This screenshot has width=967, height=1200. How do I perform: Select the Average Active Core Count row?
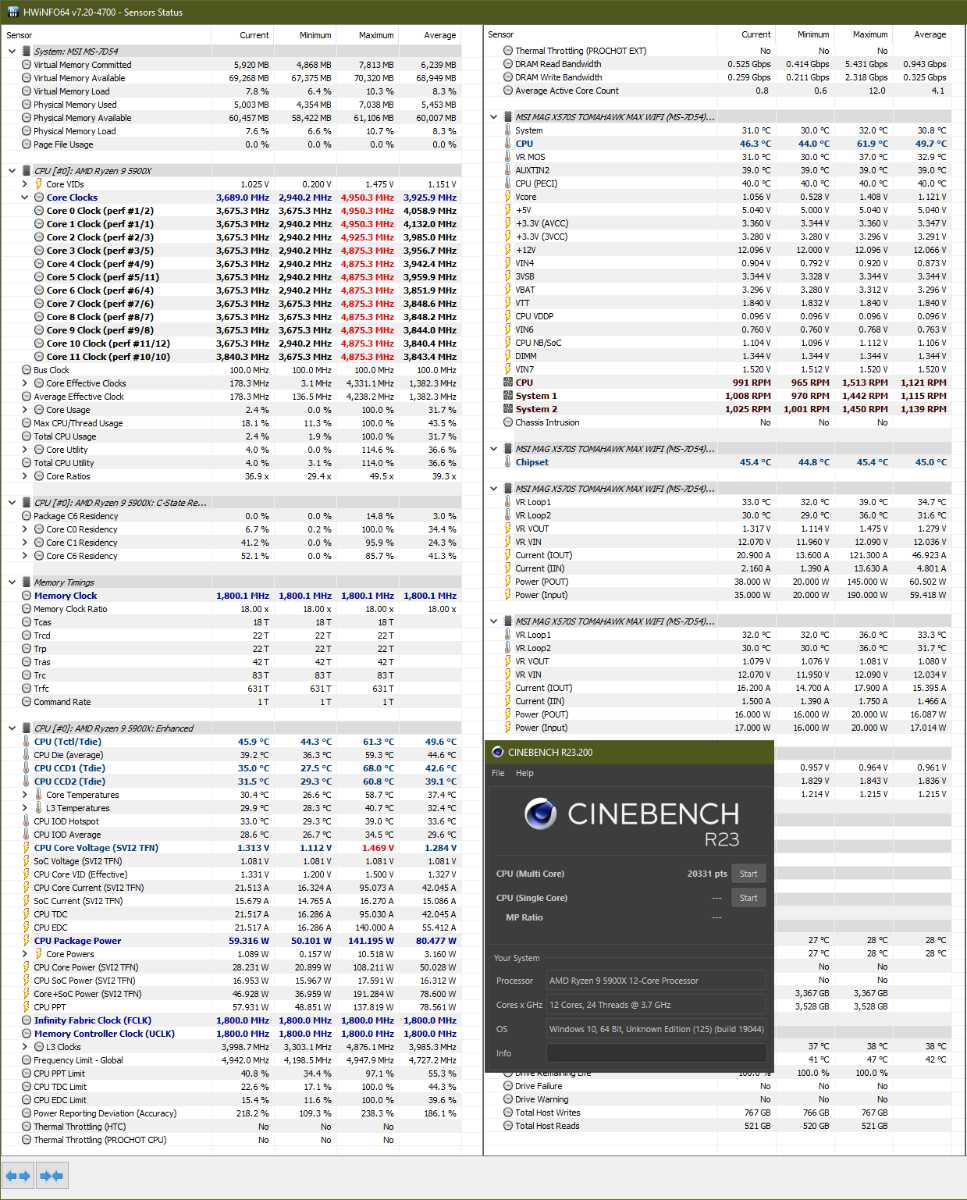coord(718,90)
